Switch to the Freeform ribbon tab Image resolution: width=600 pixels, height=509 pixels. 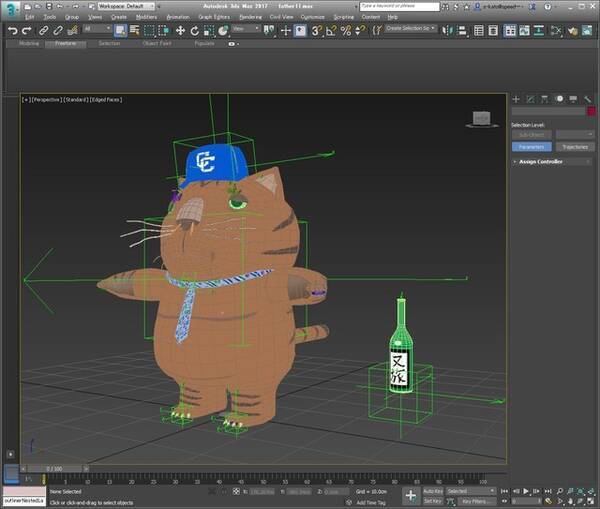pos(66,44)
